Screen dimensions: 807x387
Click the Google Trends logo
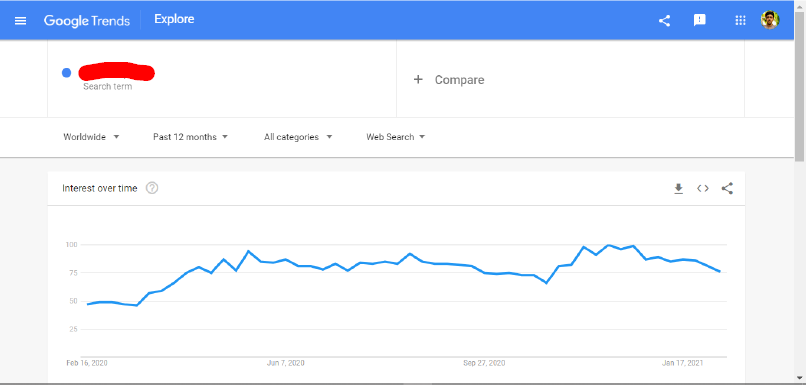point(86,21)
